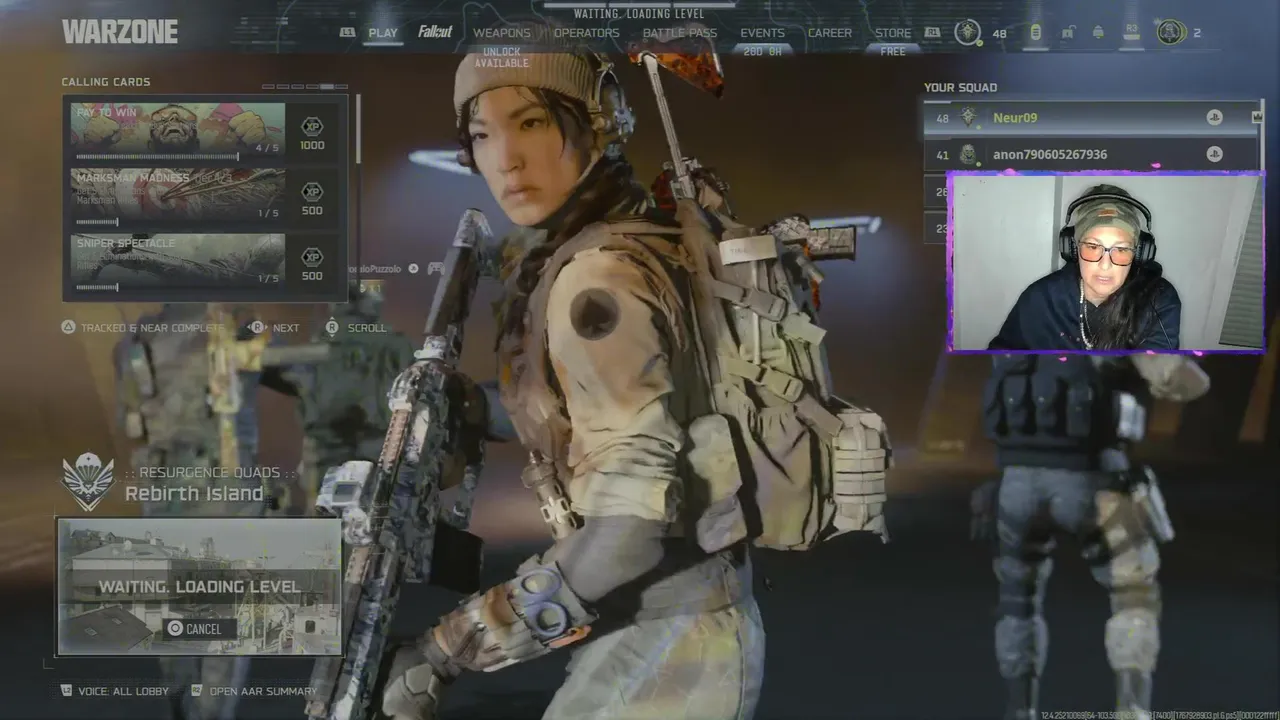Click the NEXT prompt
Viewport: 1280px width, 720px height.
pos(286,328)
